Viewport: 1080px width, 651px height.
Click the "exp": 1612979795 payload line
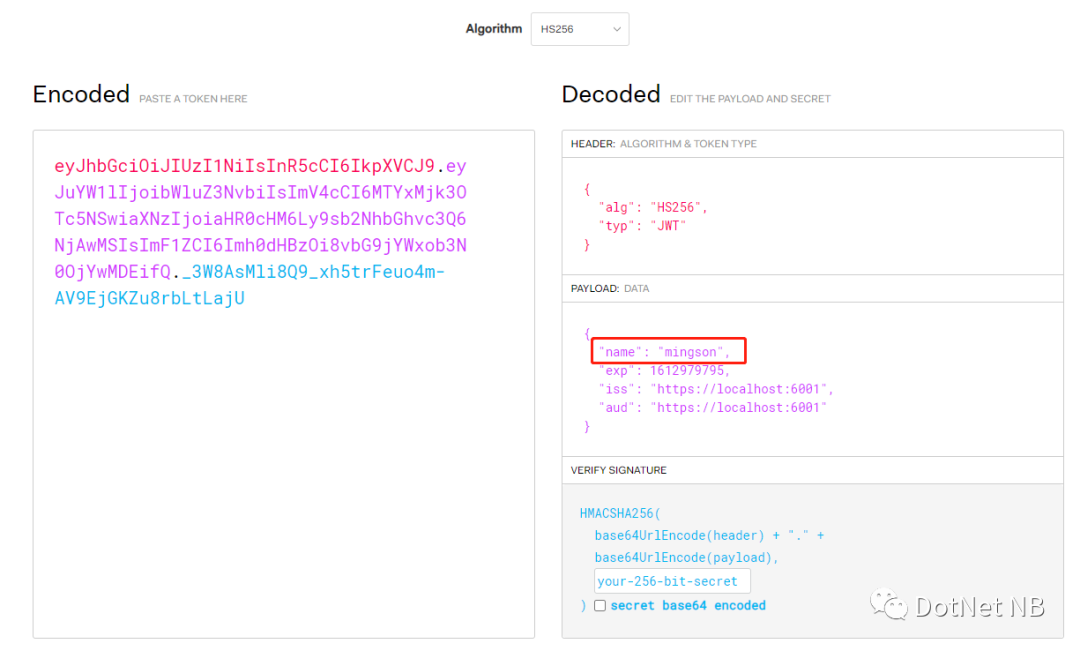point(664,371)
